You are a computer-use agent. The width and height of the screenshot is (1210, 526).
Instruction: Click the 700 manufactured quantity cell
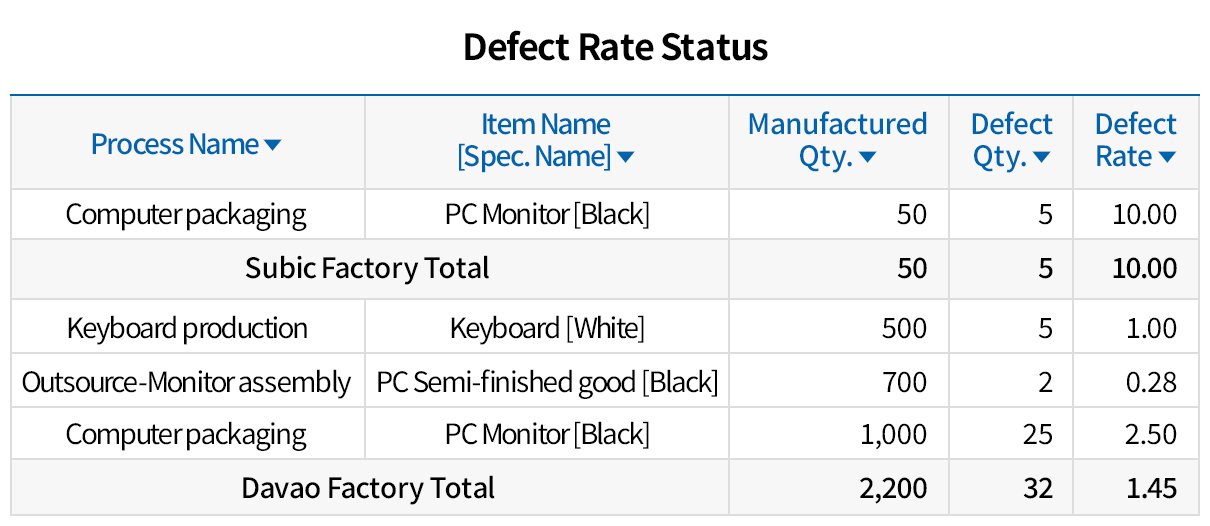tap(904, 382)
